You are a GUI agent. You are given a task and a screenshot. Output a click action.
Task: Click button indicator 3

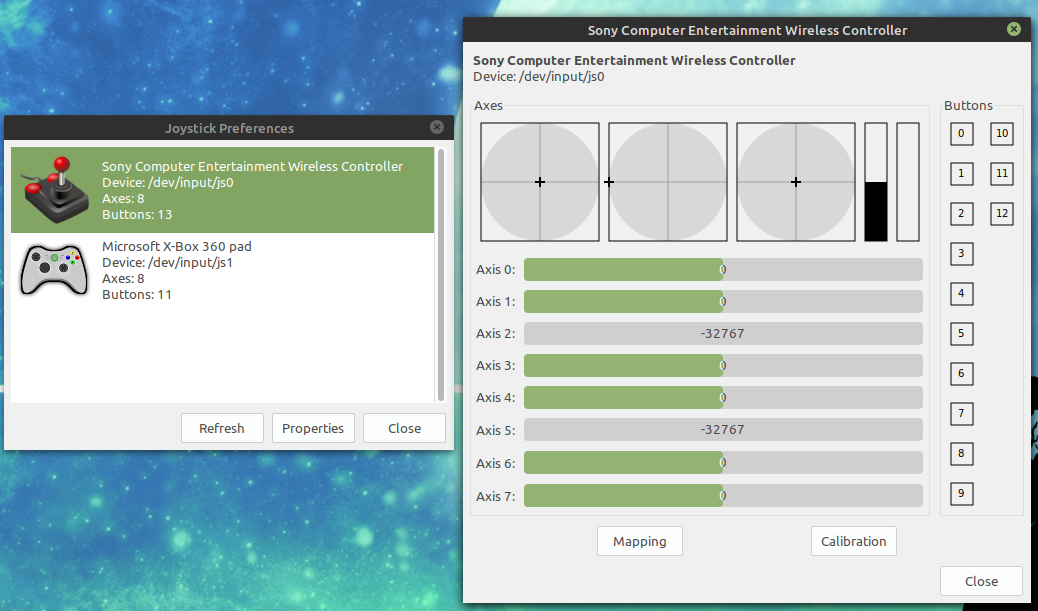[961, 254]
